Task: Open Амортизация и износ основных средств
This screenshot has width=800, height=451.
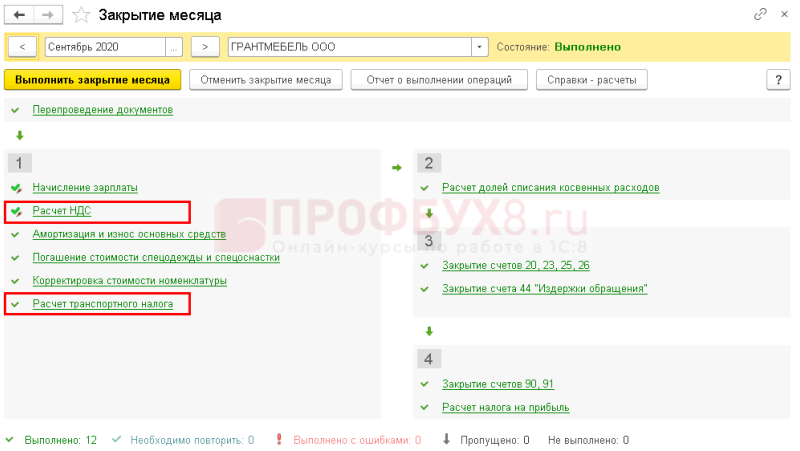Action: coord(129,234)
